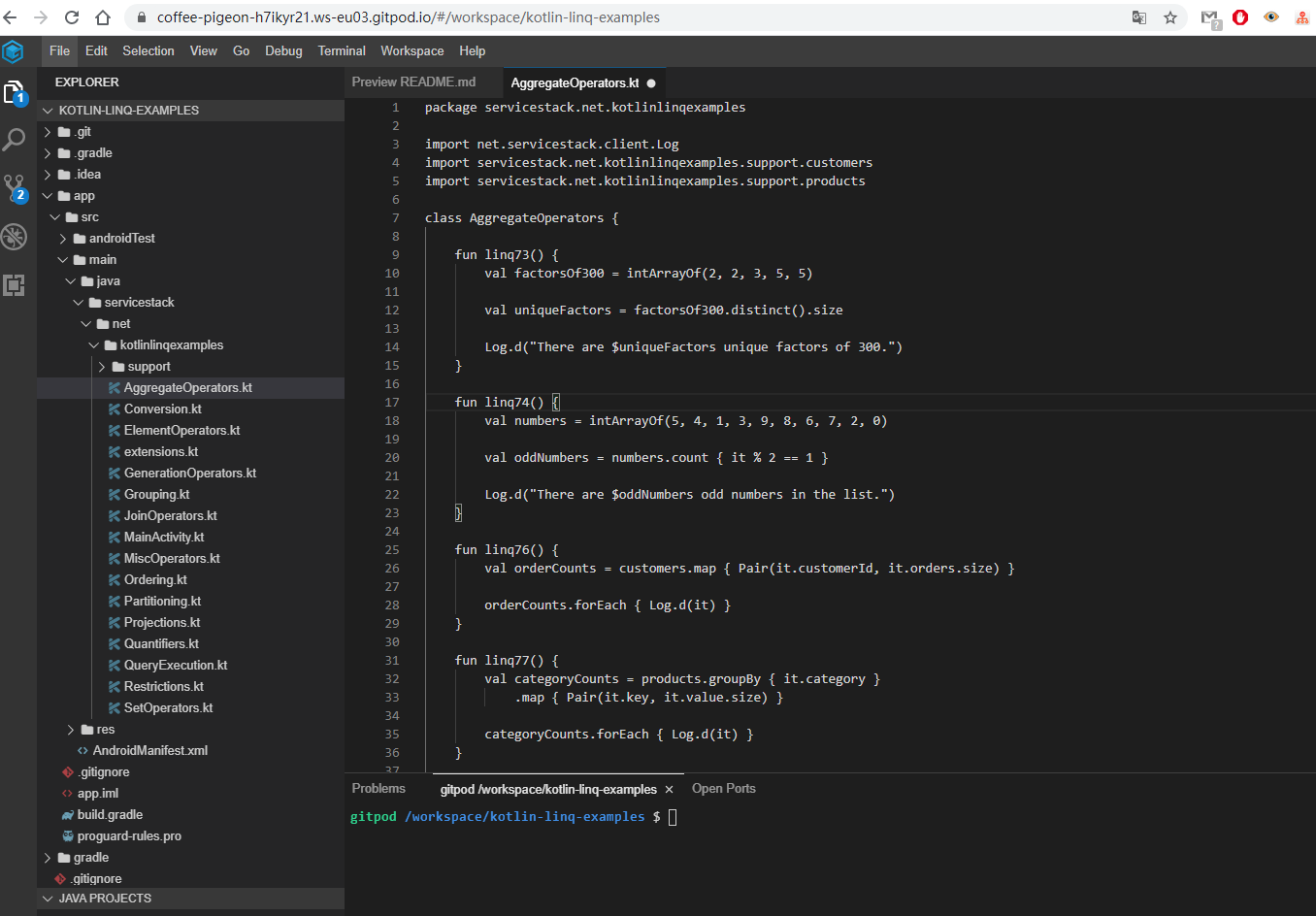Click the 'class AggregateOperators' code line
Screen dimensions: 1316x916
pyautogui.click(x=521, y=218)
